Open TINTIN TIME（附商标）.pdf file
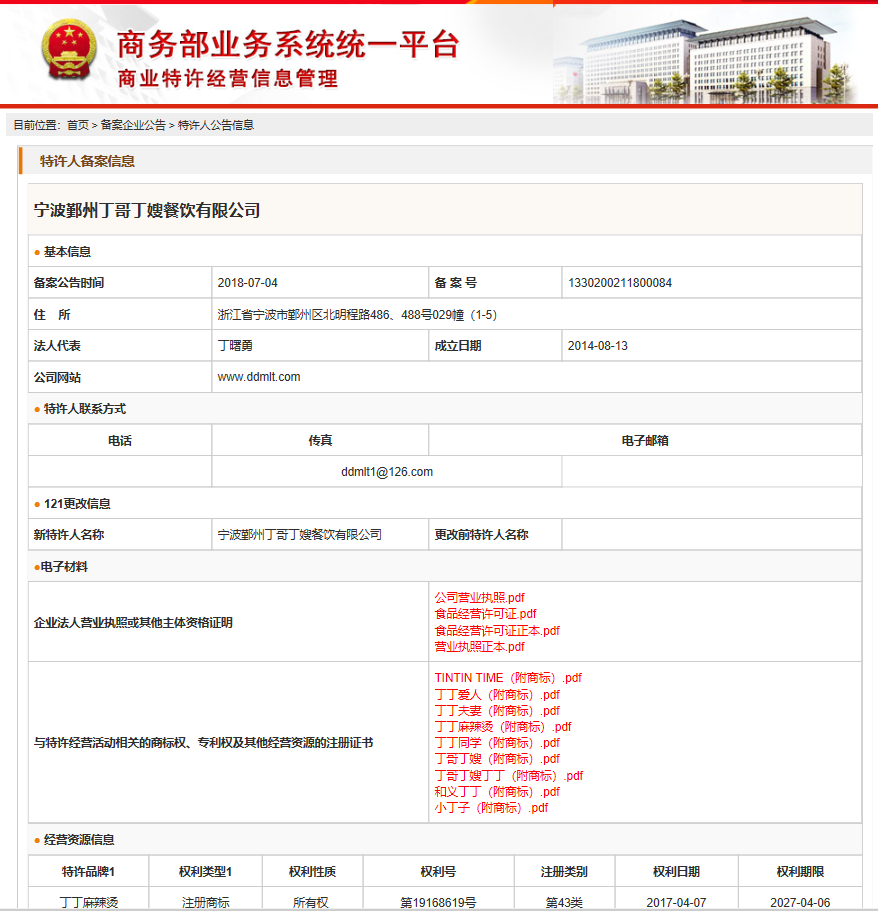This screenshot has height=911, width=878. coord(508,678)
